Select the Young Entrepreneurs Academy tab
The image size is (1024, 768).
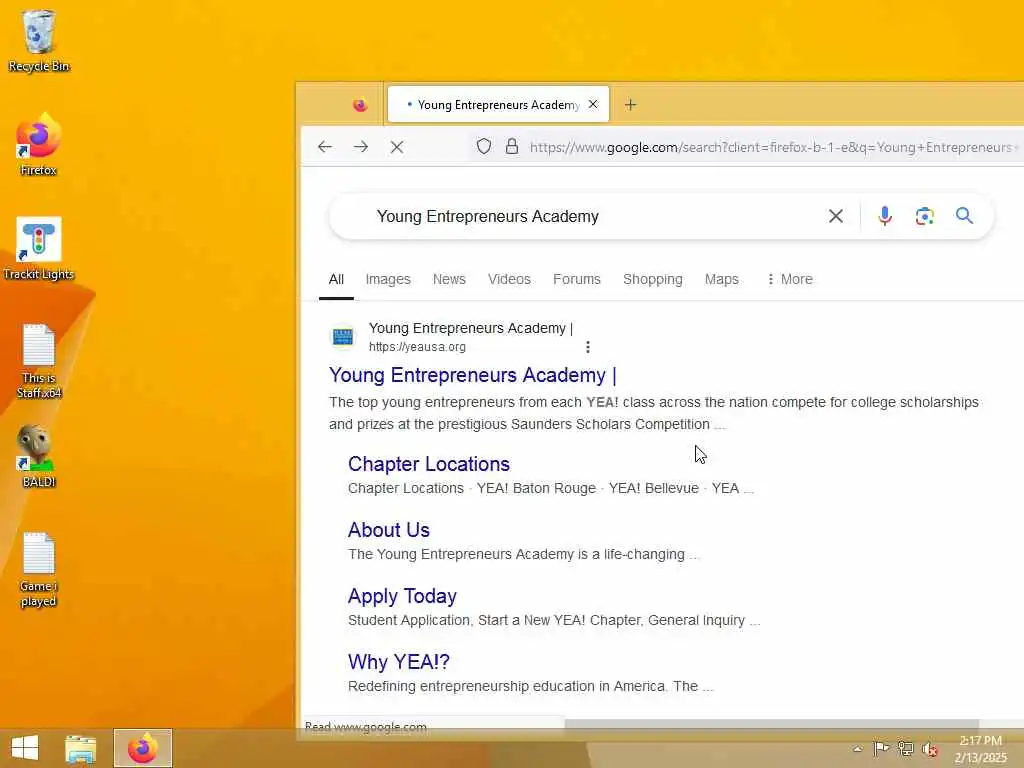click(x=498, y=104)
